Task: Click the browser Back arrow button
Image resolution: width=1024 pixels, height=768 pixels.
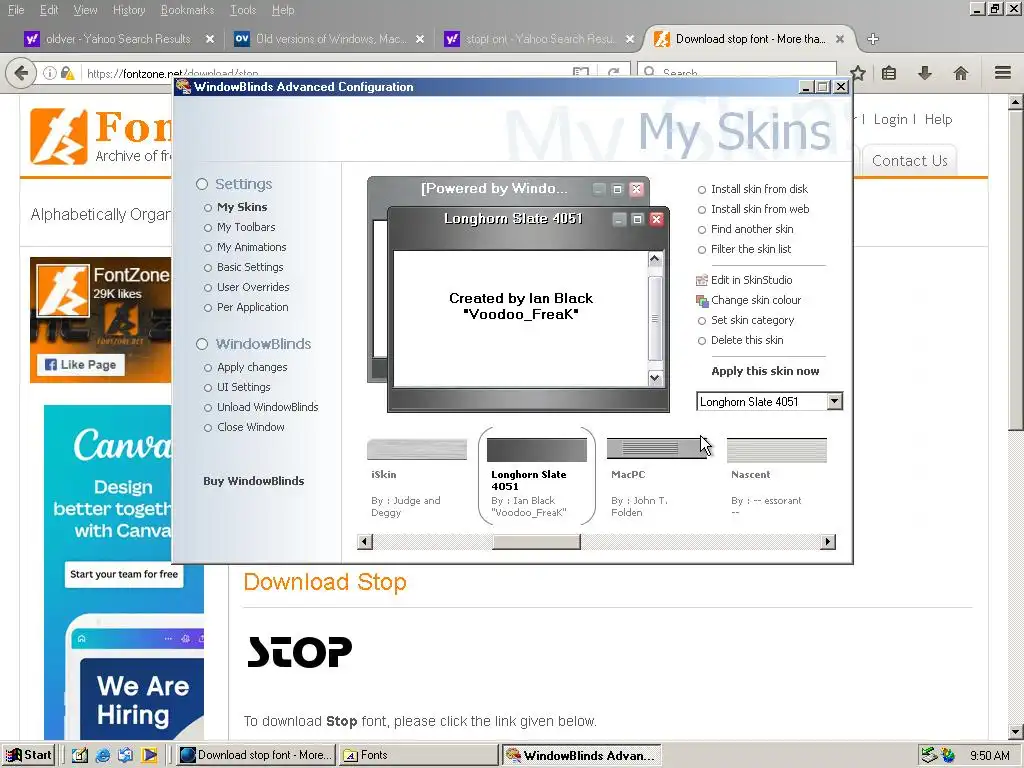Action: click(x=21, y=72)
